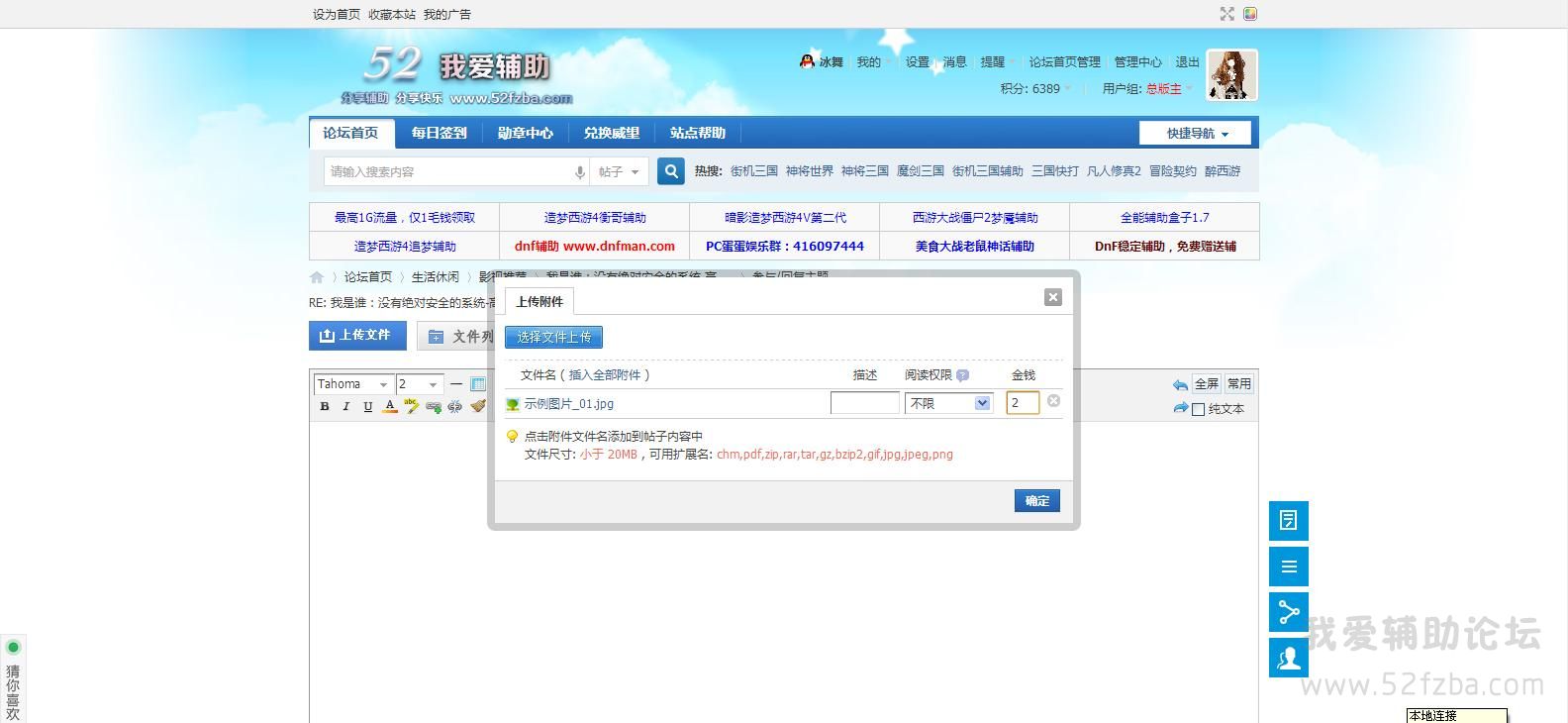Click the blue search magnifier icon

click(x=671, y=171)
